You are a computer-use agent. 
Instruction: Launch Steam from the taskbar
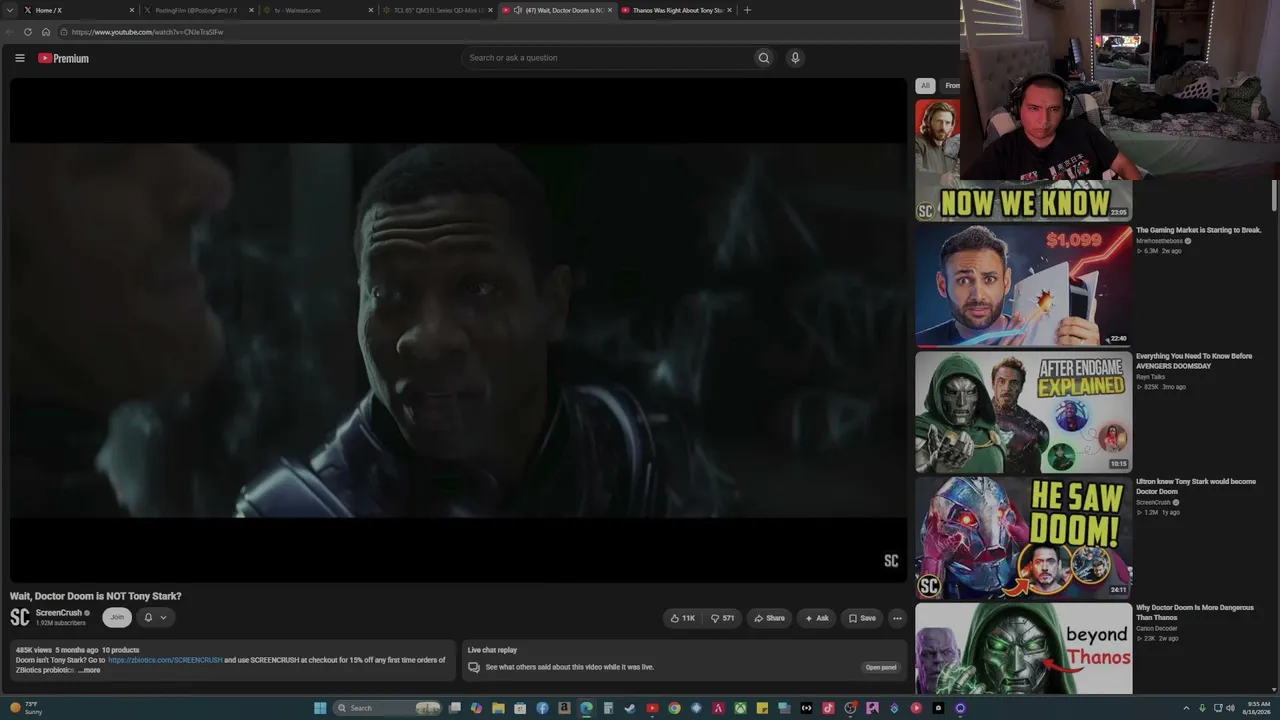click(630, 708)
